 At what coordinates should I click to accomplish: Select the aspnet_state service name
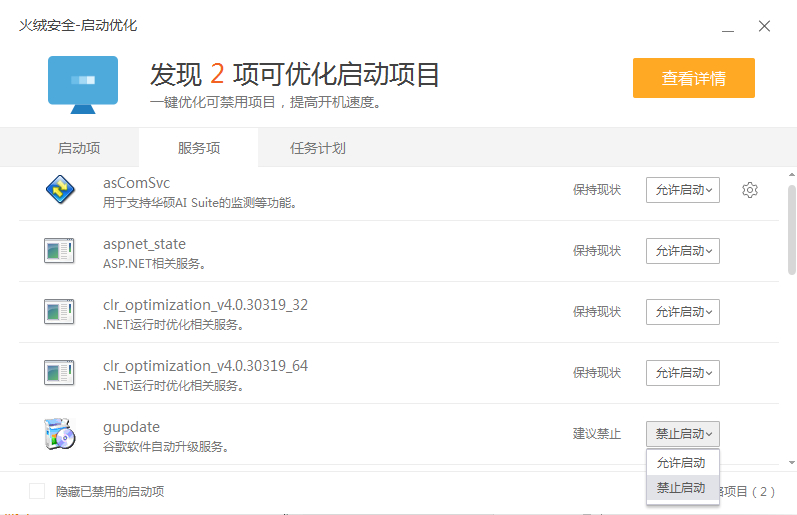[144, 244]
